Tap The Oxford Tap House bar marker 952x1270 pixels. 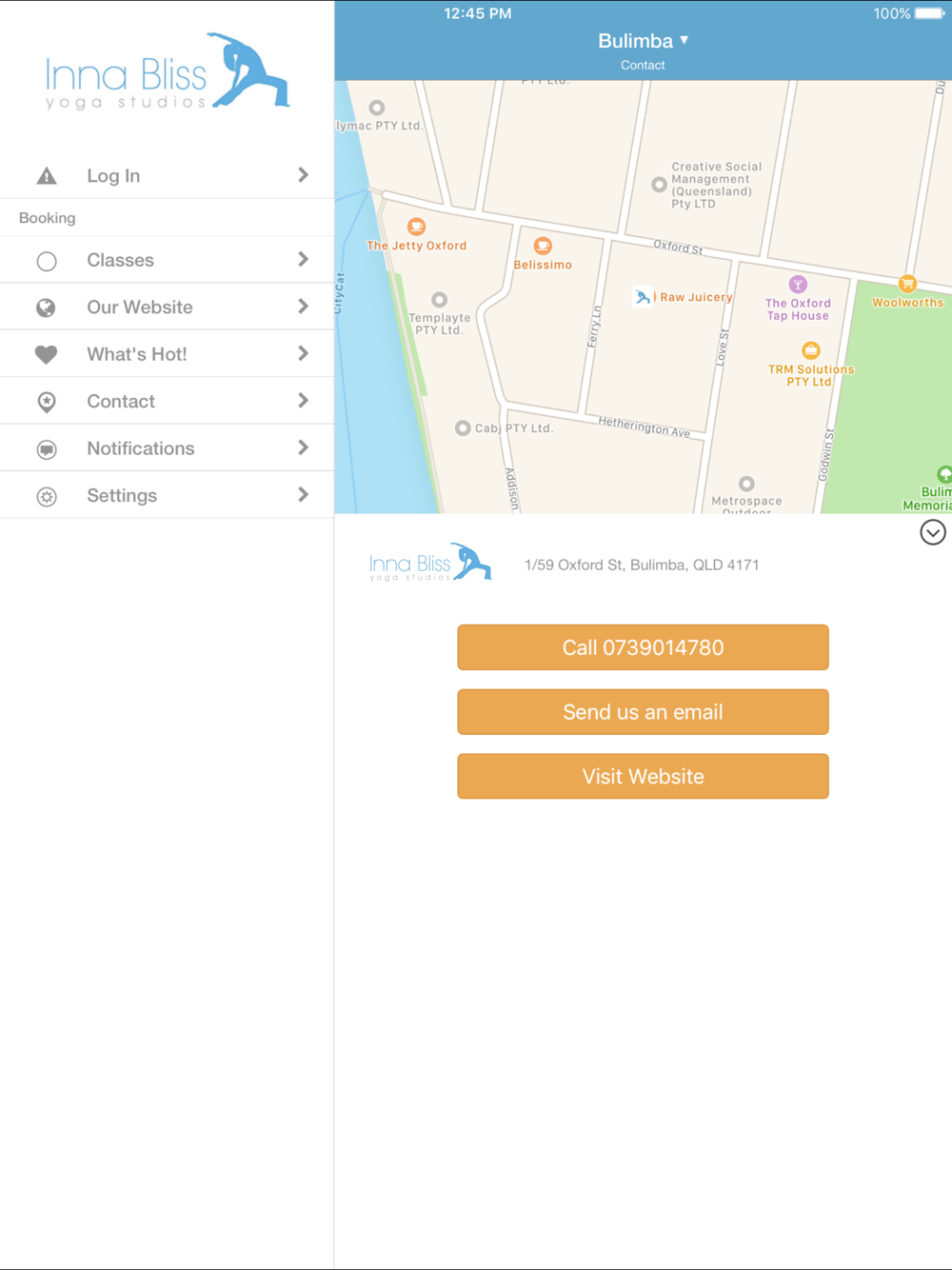point(798,284)
